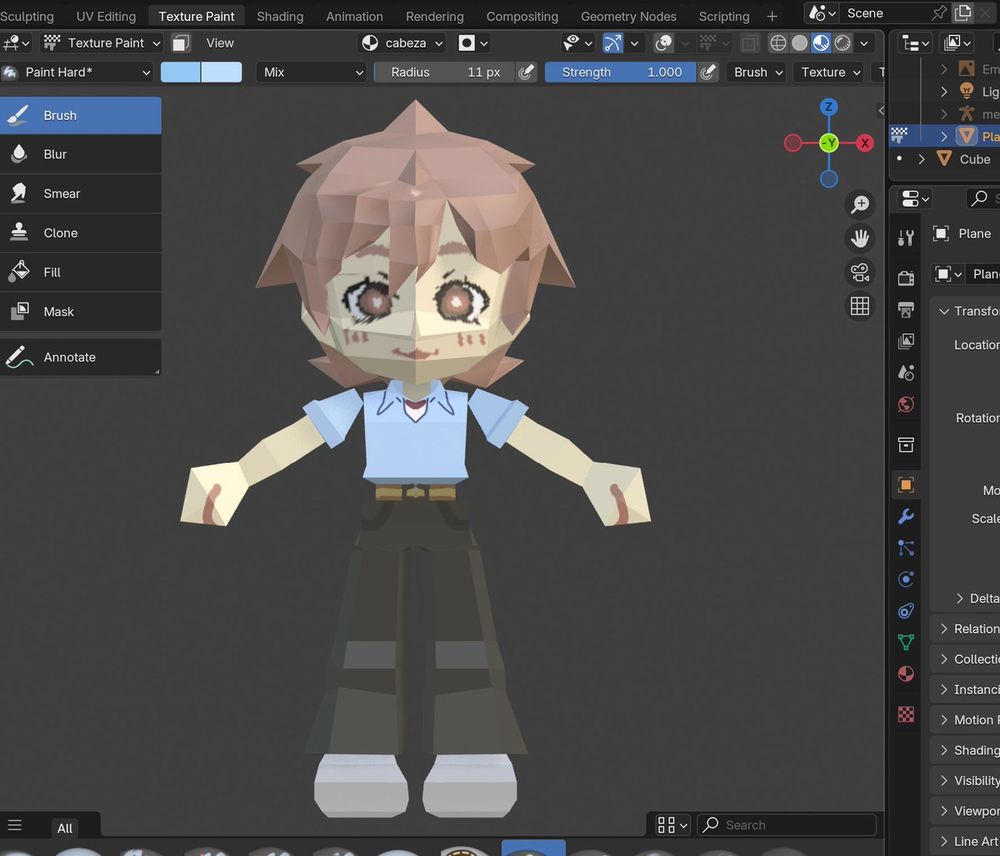
Task: Click the green -Y axis gizmo handle
Action: (x=828, y=143)
